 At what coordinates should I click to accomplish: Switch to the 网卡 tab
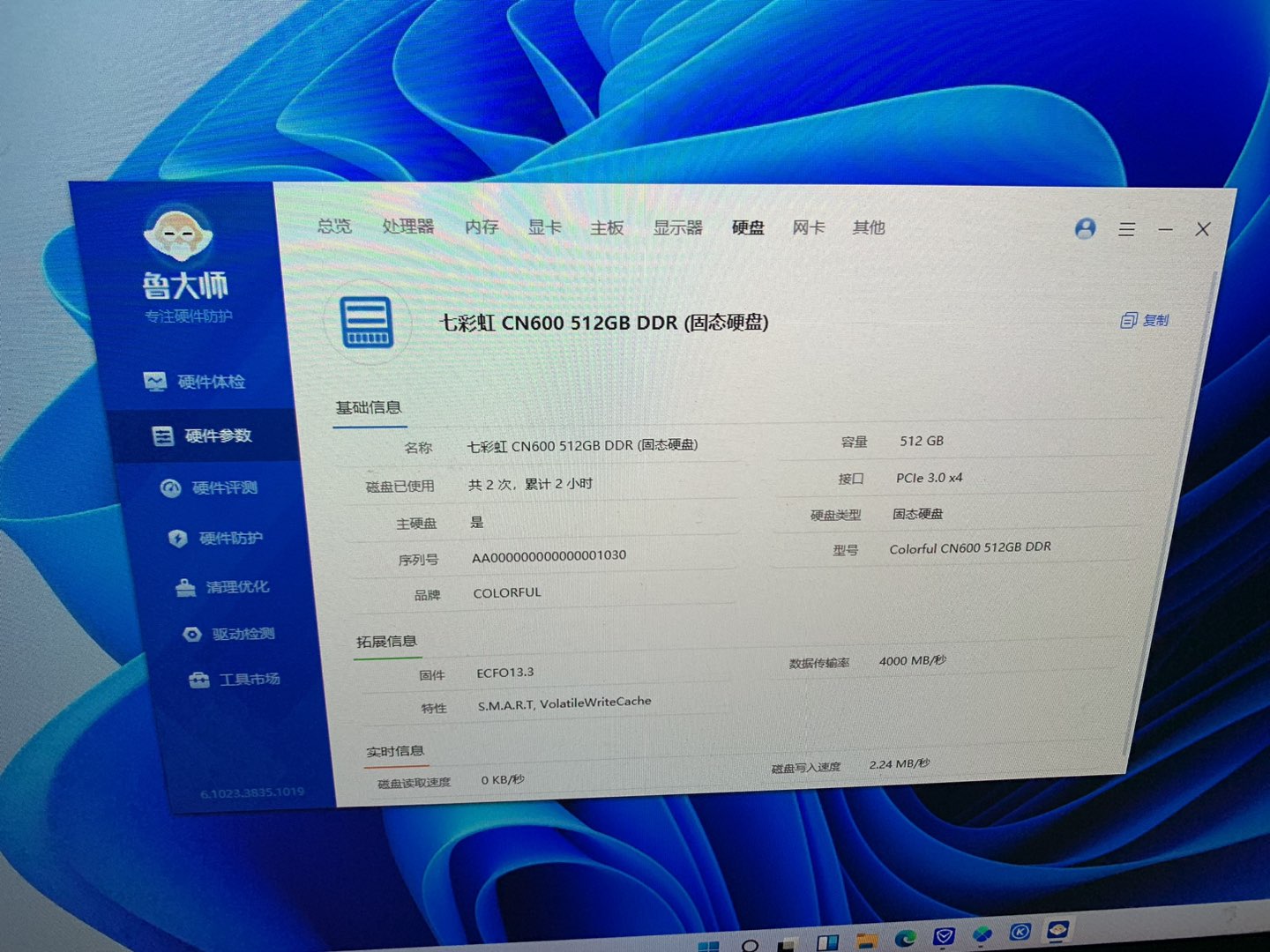[808, 227]
